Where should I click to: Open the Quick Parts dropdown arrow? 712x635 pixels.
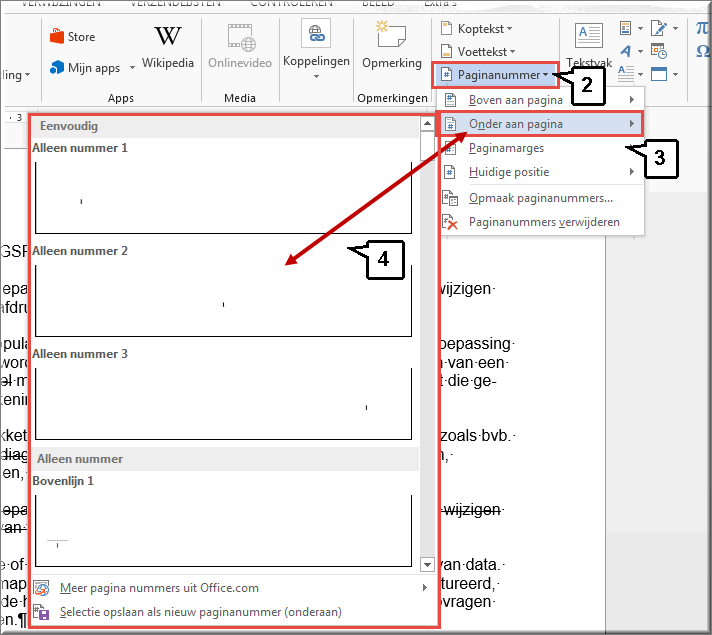[640, 28]
